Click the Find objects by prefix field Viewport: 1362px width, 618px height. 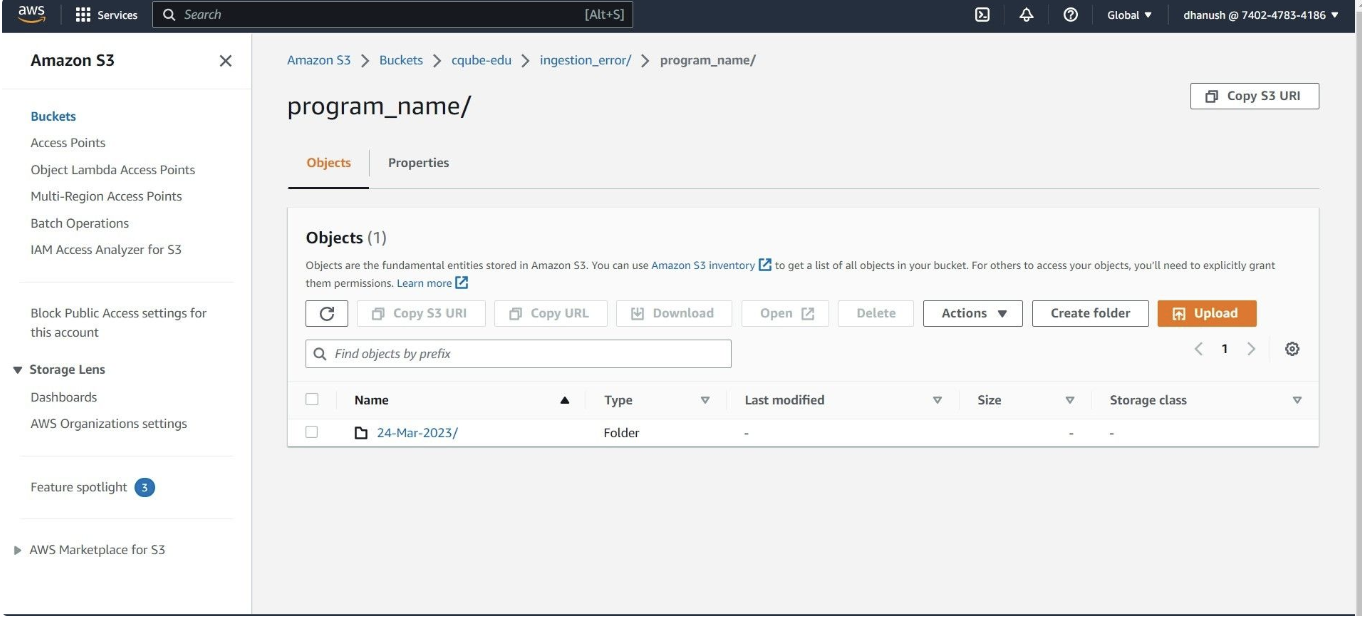click(x=518, y=353)
